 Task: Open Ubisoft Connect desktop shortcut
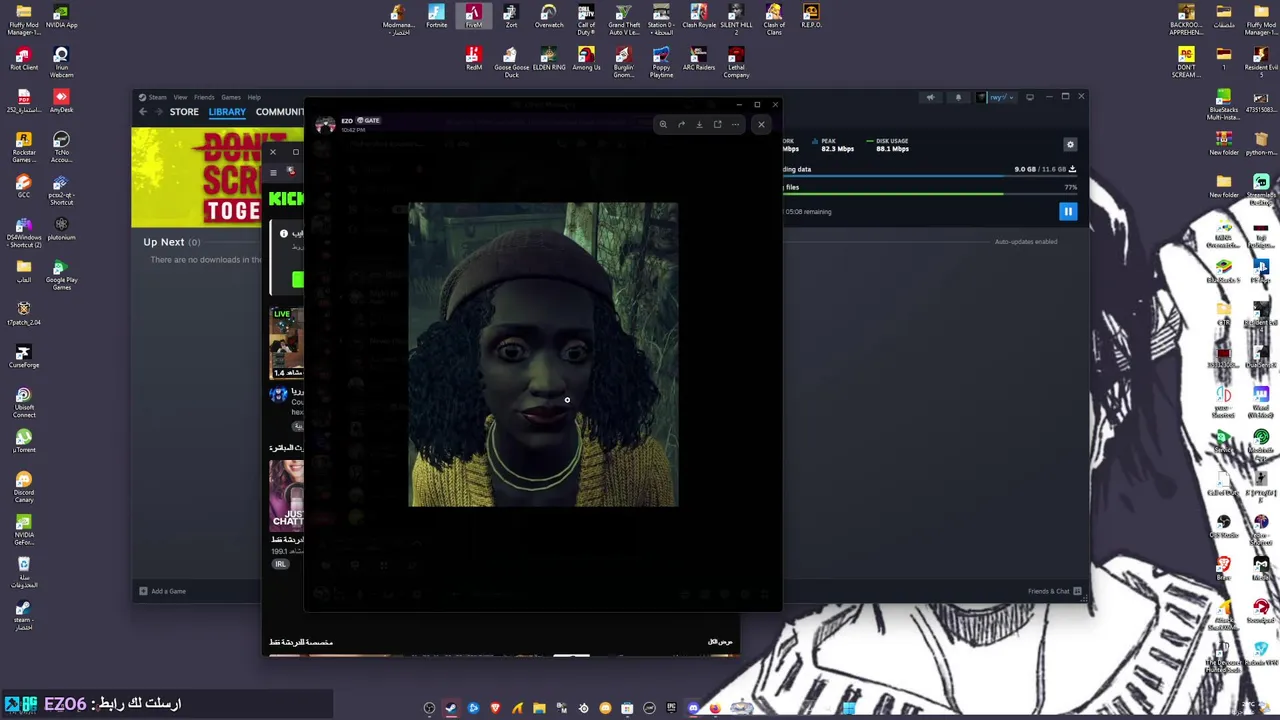point(24,402)
